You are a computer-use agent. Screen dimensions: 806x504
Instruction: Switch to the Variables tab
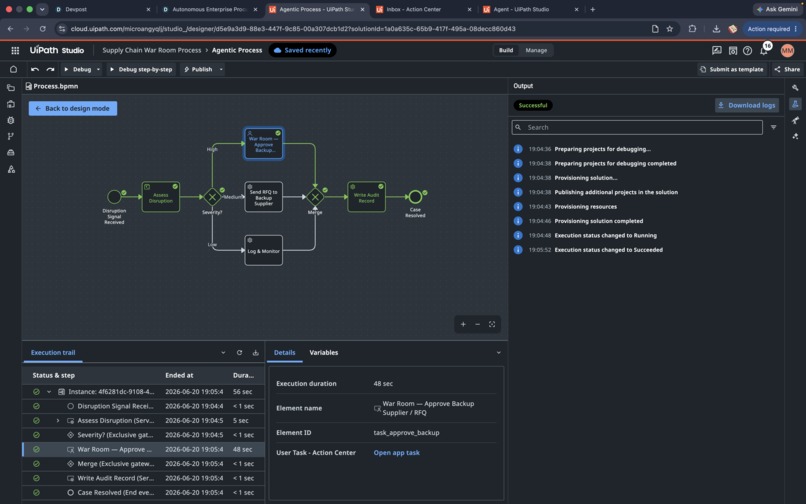[x=324, y=353]
